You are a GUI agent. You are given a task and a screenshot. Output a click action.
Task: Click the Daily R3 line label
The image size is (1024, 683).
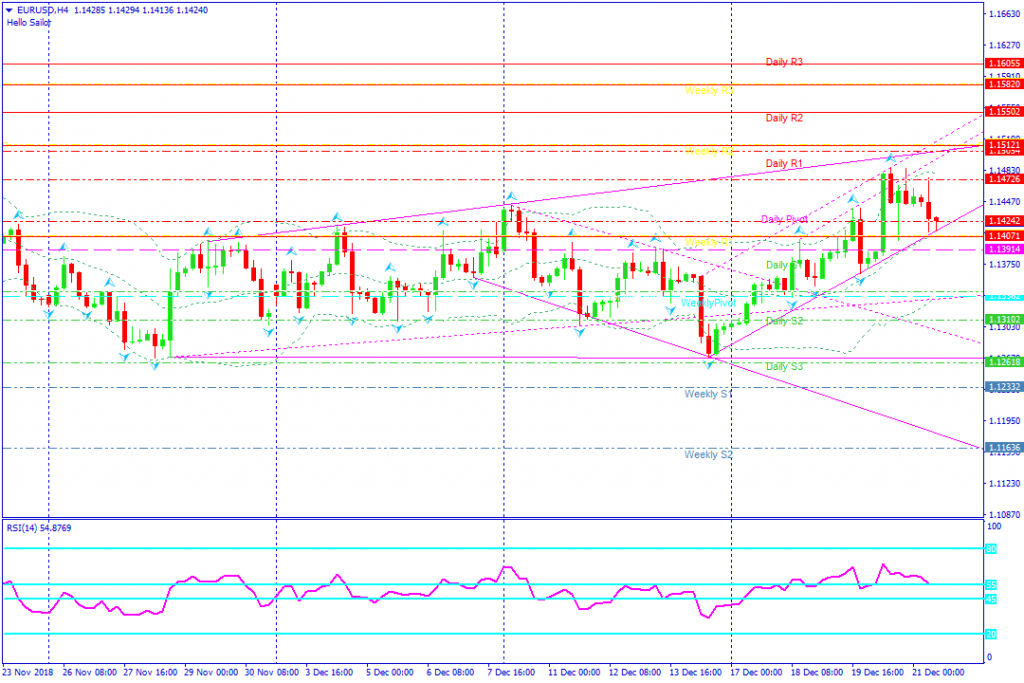pyautogui.click(x=784, y=62)
